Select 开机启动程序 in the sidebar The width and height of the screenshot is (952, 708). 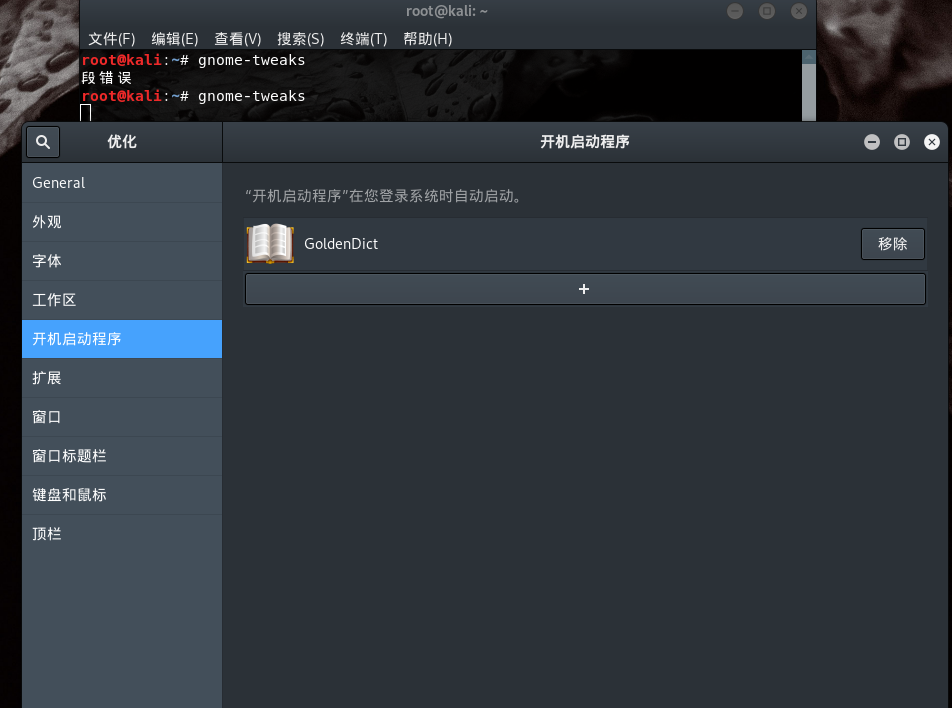point(122,339)
